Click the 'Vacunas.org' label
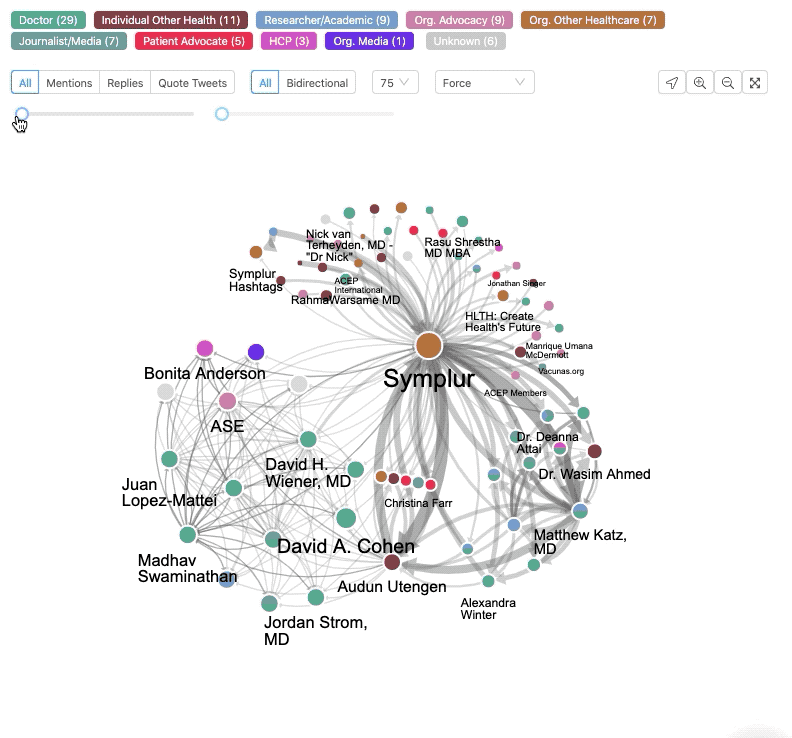 click(561, 371)
